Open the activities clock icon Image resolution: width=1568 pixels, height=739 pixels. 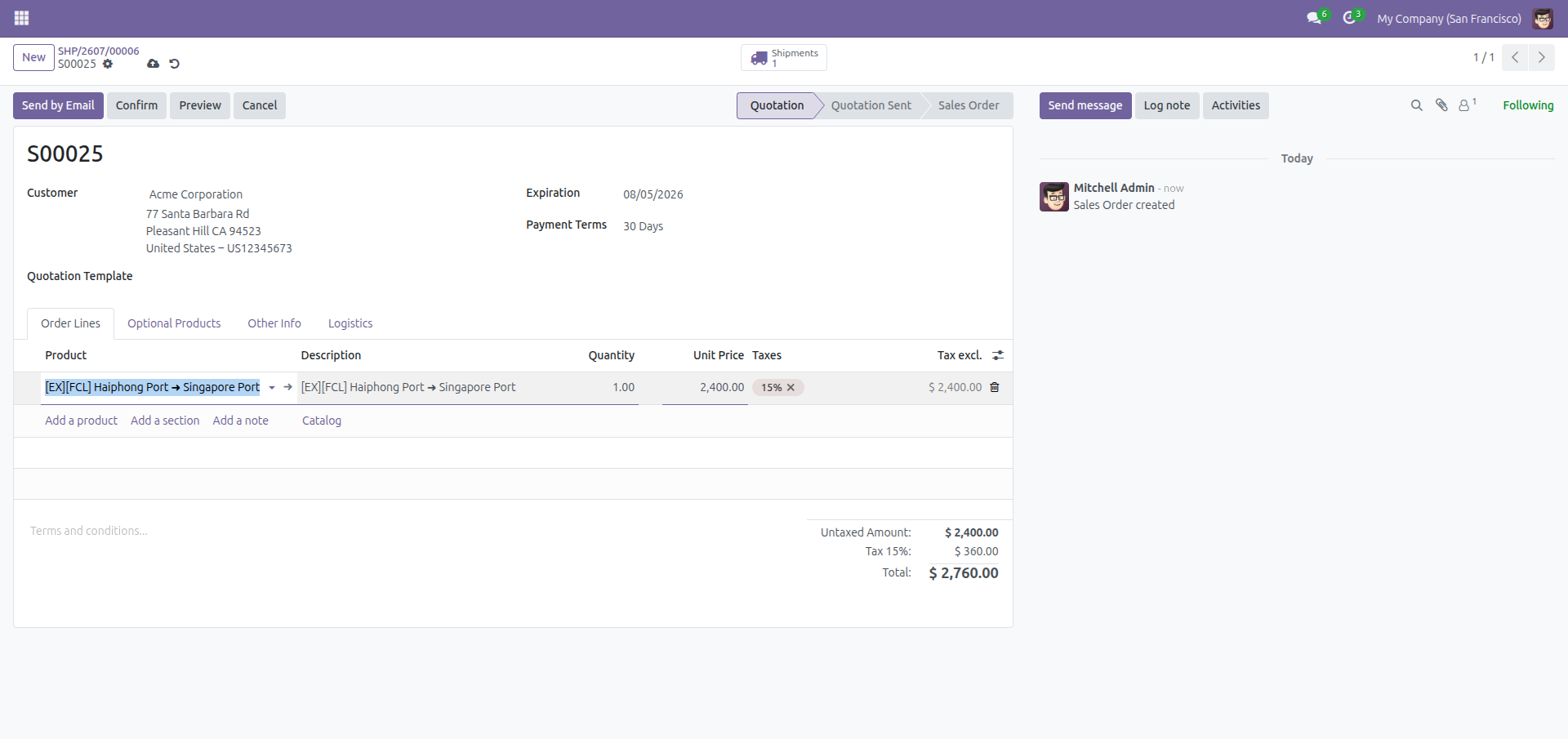click(1351, 18)
